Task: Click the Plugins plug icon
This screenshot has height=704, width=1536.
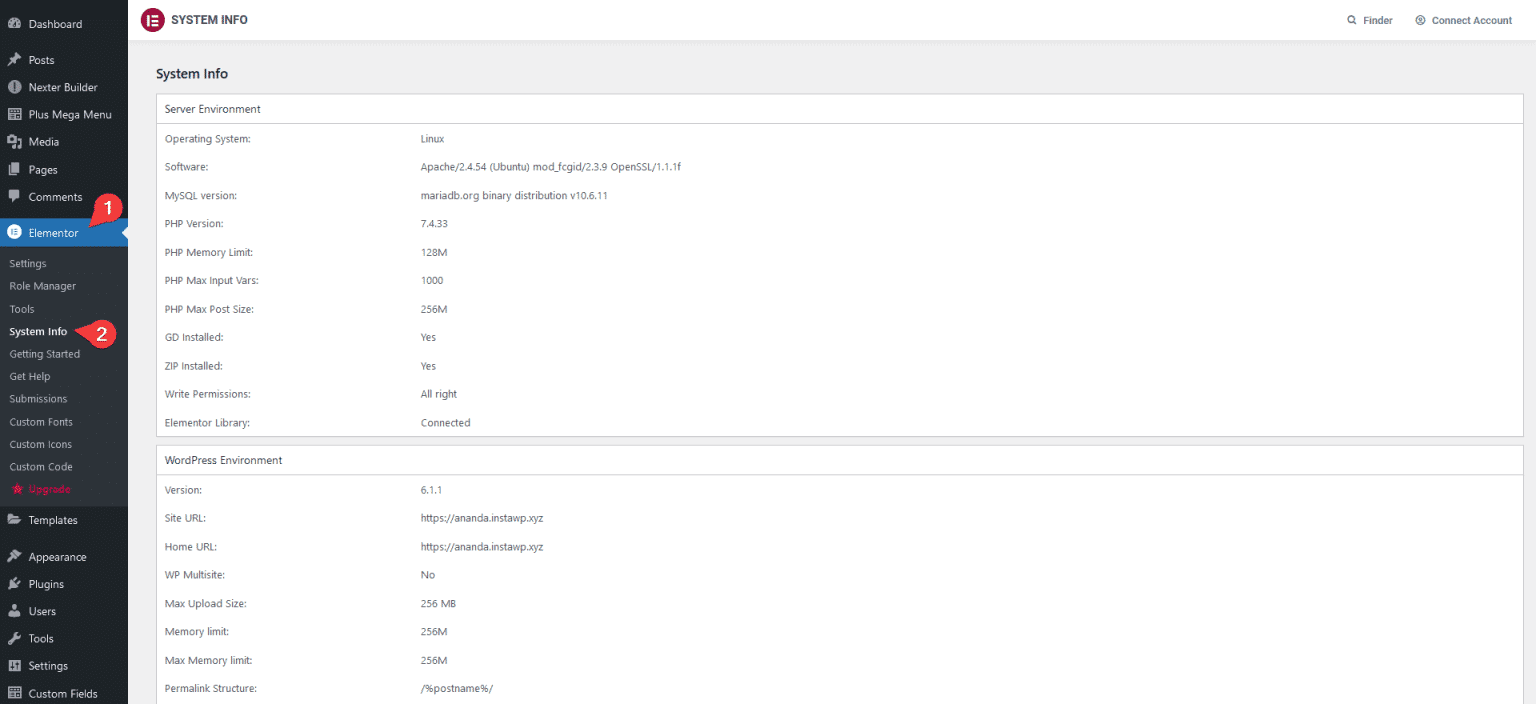Action: 15,584
